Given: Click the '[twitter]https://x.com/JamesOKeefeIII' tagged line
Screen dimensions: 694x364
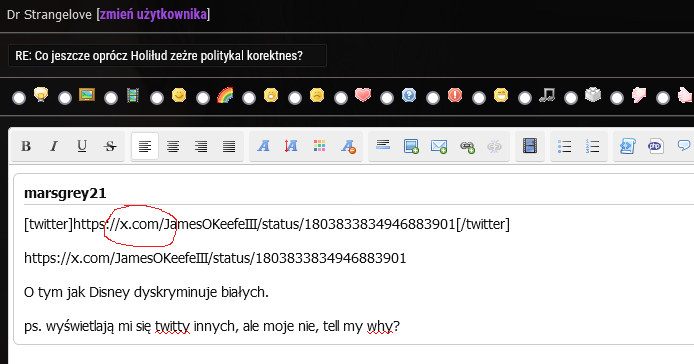Looking at the screenshot, I should click(x=267, y=224).
